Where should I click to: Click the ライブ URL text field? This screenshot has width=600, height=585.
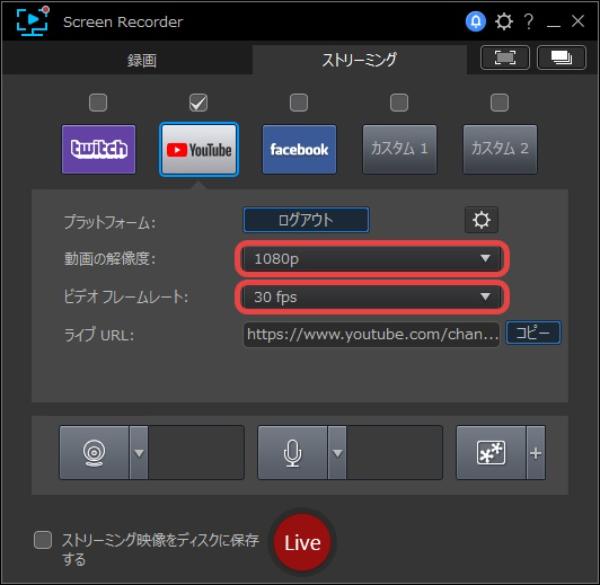(x=372, y=335)
